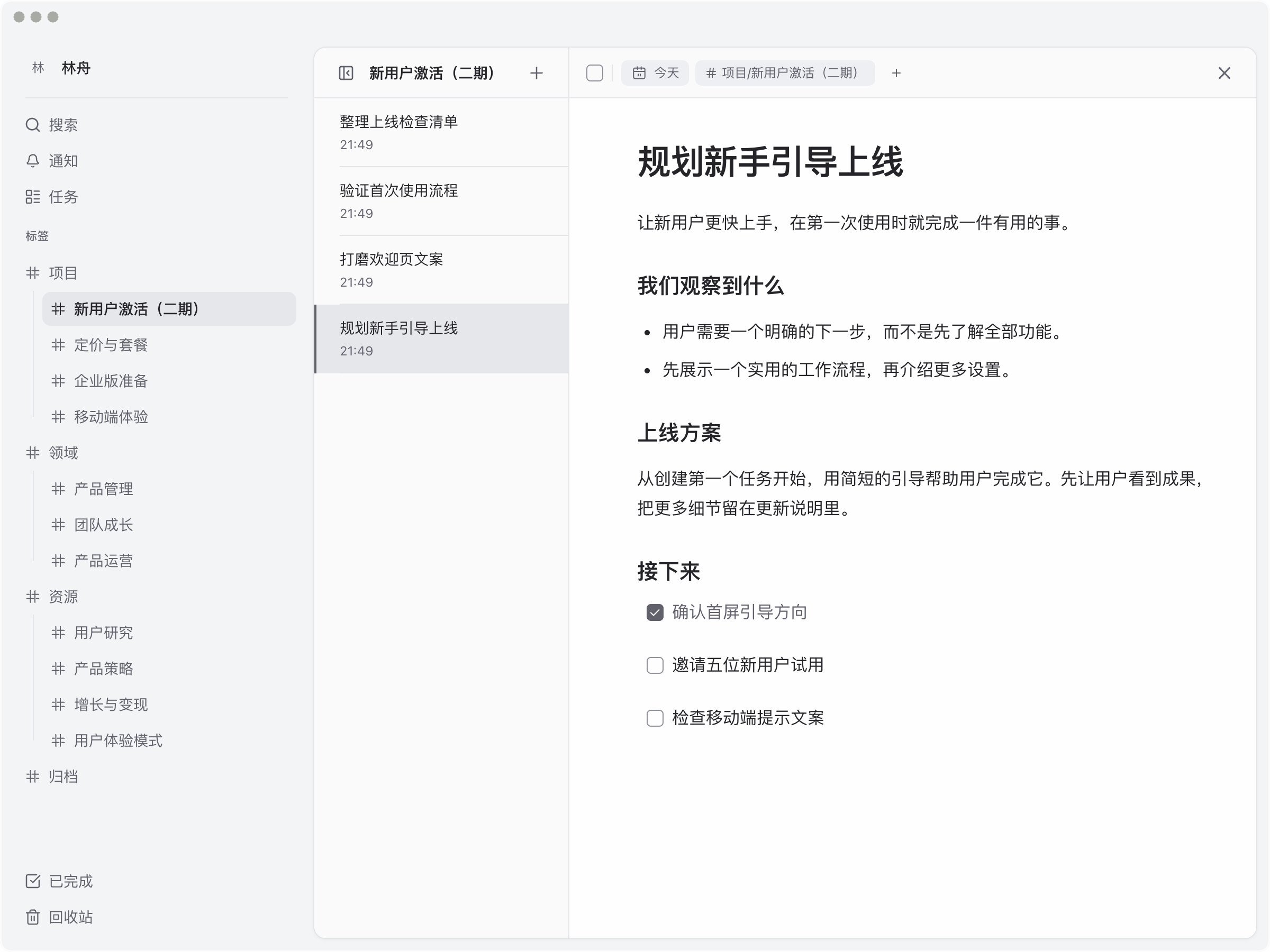Click the completed checkmark icon for 已完成
The width and height of the screenshot is (1270, 952).
pyautogui.click(x=33, y=881)
